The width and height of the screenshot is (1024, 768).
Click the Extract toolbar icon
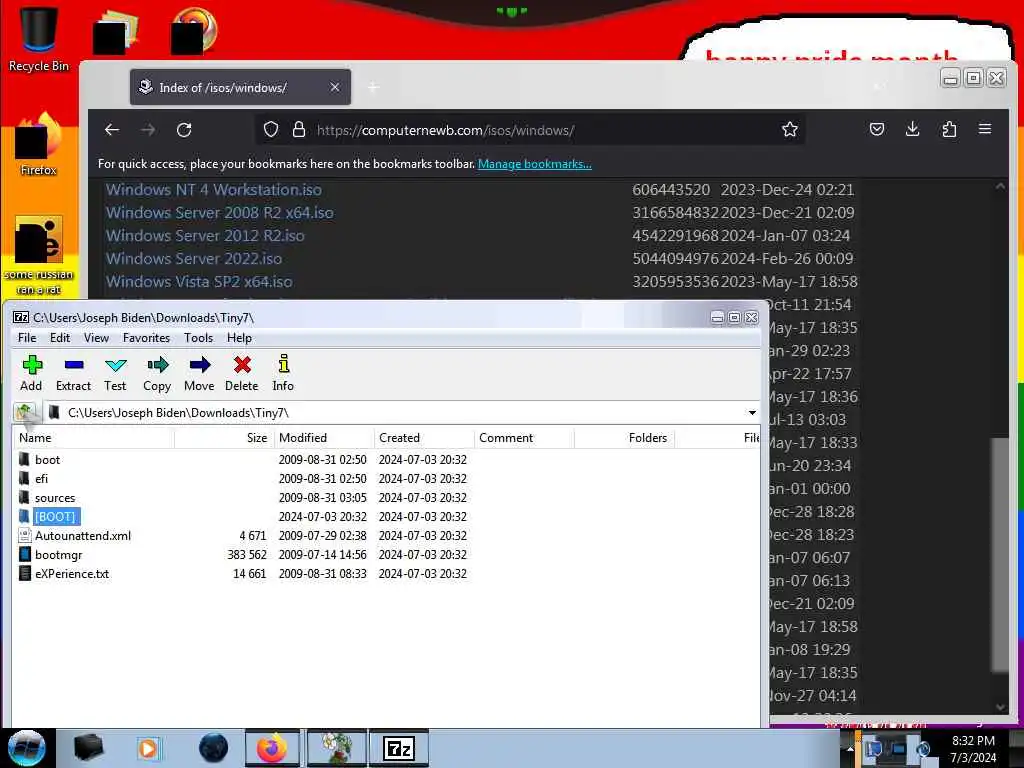click(73, 373)
